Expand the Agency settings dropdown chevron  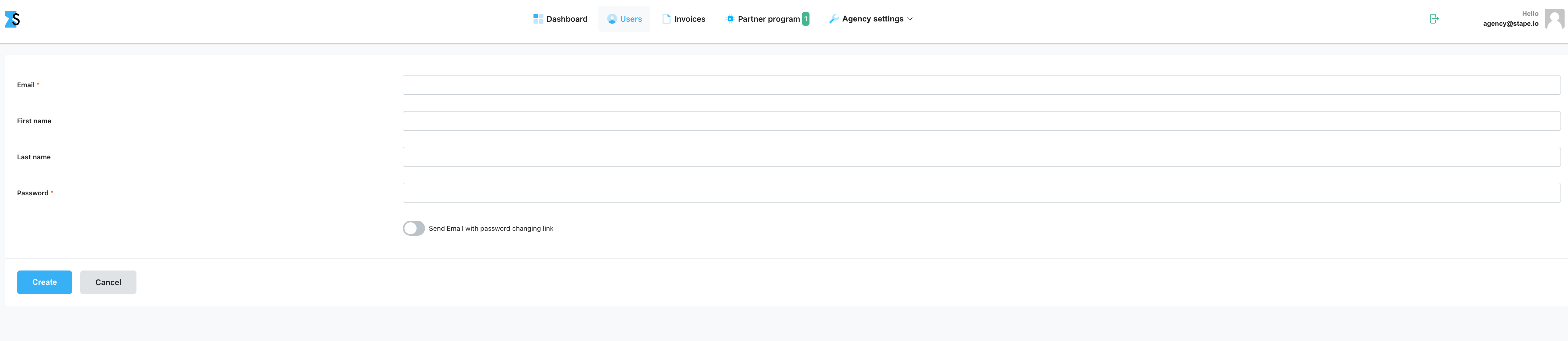coord(909,19)
